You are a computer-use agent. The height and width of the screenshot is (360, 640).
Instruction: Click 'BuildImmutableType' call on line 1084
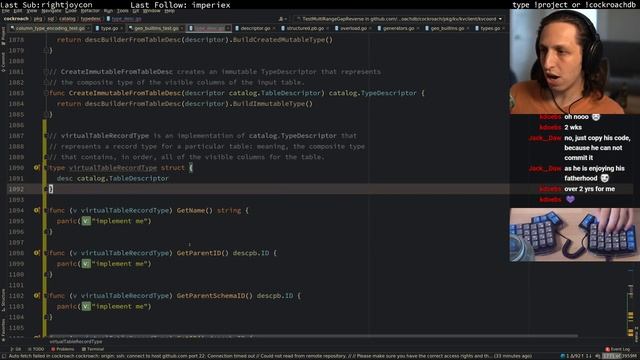coord(268,104)
